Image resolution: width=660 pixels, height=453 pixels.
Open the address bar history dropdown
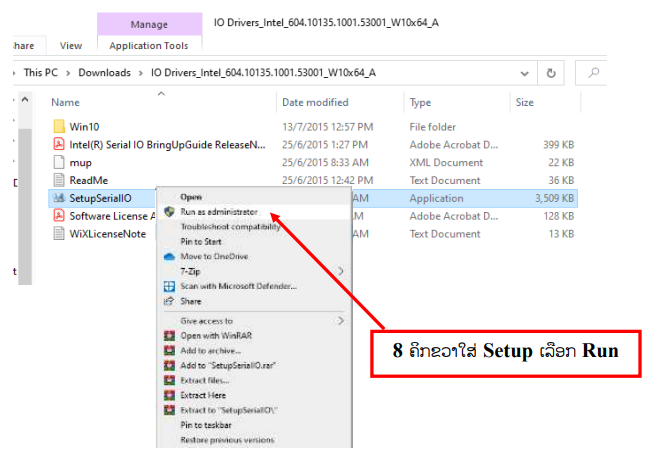(526, 73)
